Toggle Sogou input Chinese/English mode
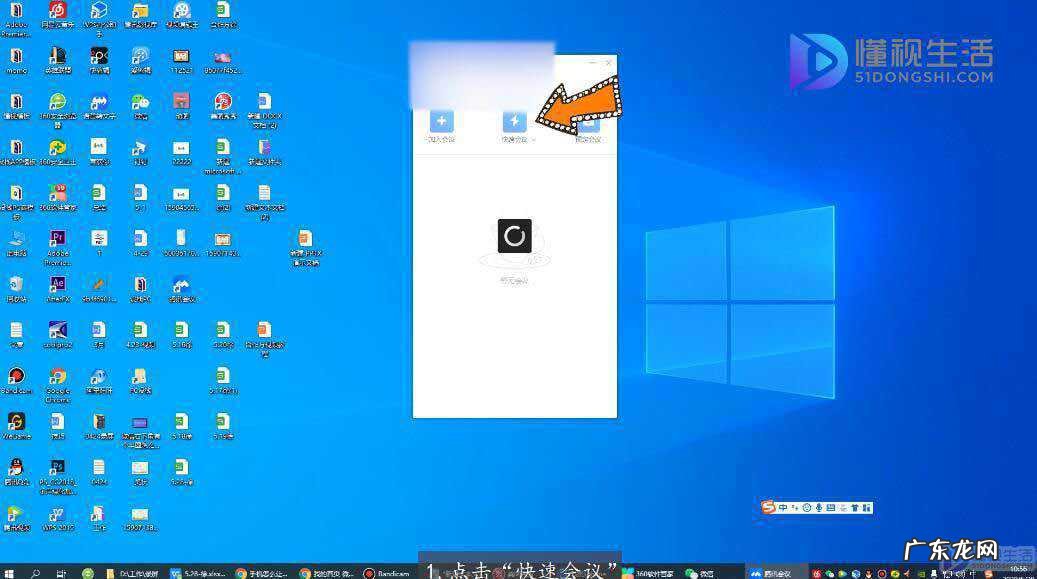This screenshot has width=1037, height=579. pyautogui.click(x=783, y=508)
